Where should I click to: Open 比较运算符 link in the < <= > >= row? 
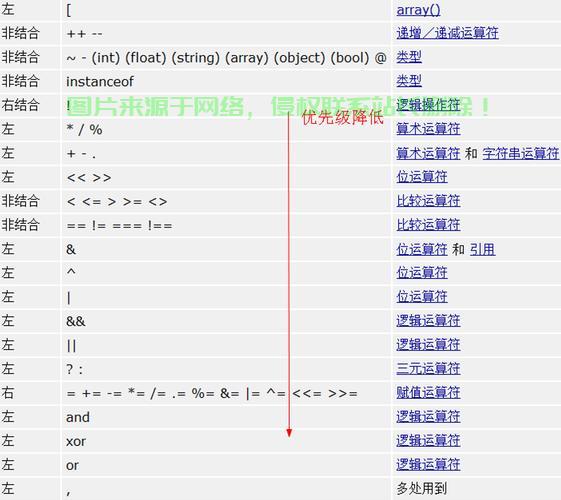click(x=428, y=201)
